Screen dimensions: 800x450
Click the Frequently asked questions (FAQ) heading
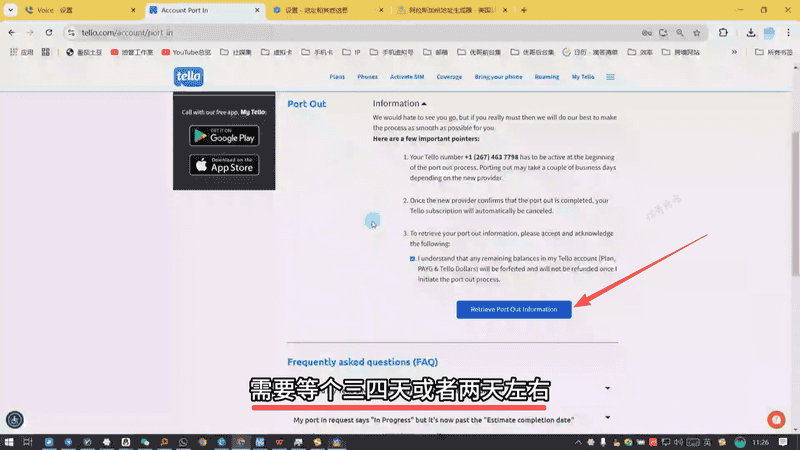362,362
